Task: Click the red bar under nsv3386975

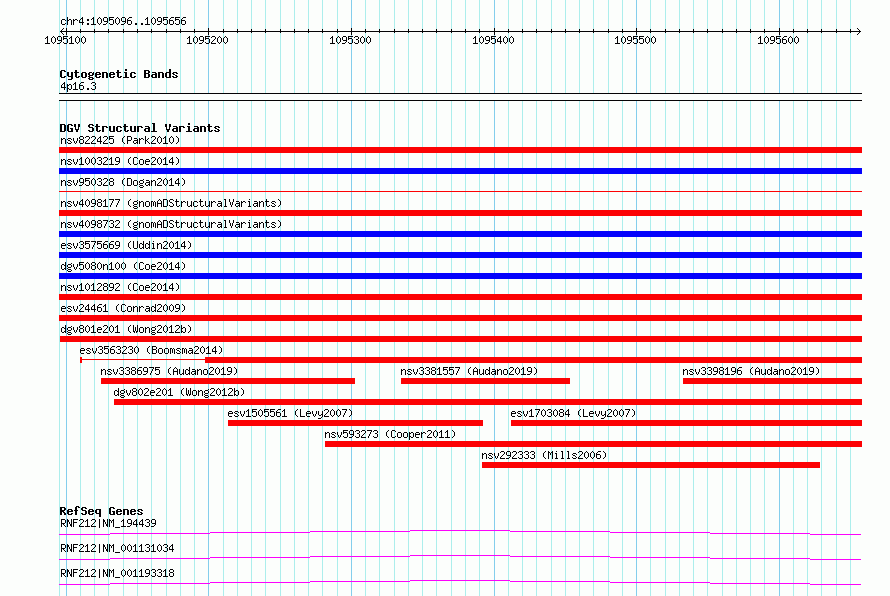Action: pos(228,381)
